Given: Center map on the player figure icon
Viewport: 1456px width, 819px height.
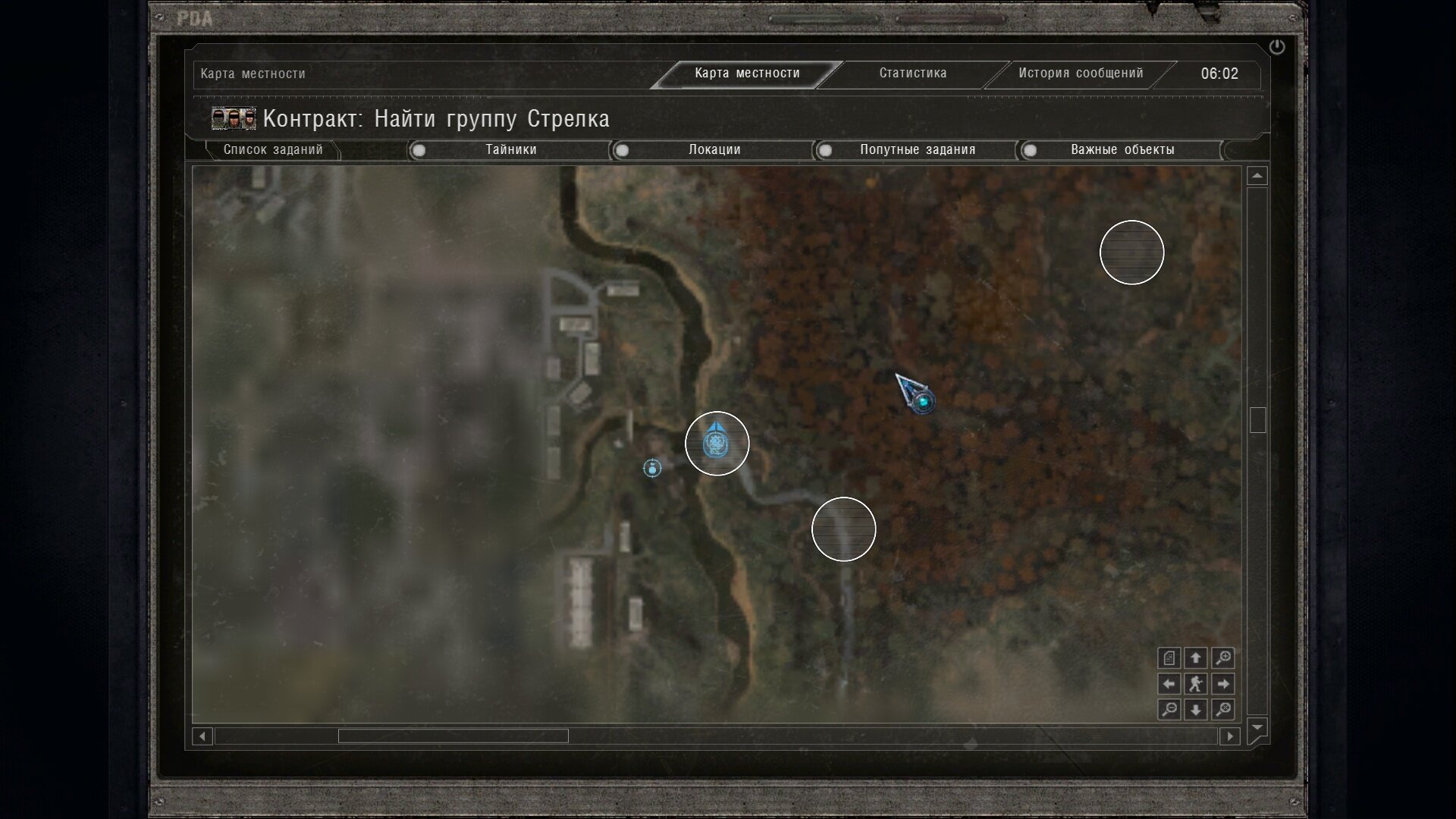Looking at the screenshot, I should [x=1196, y=684].
